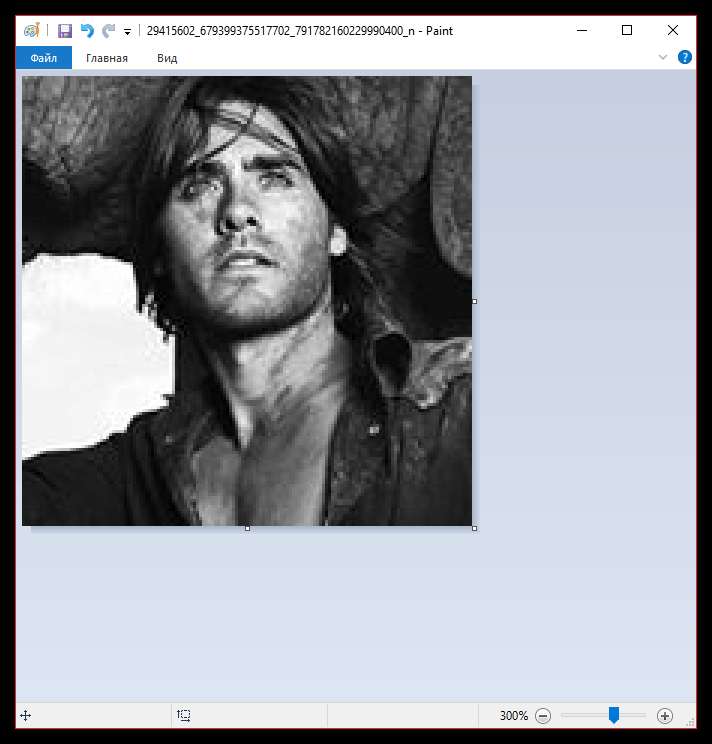Click the zoom slider thumb

614,715
